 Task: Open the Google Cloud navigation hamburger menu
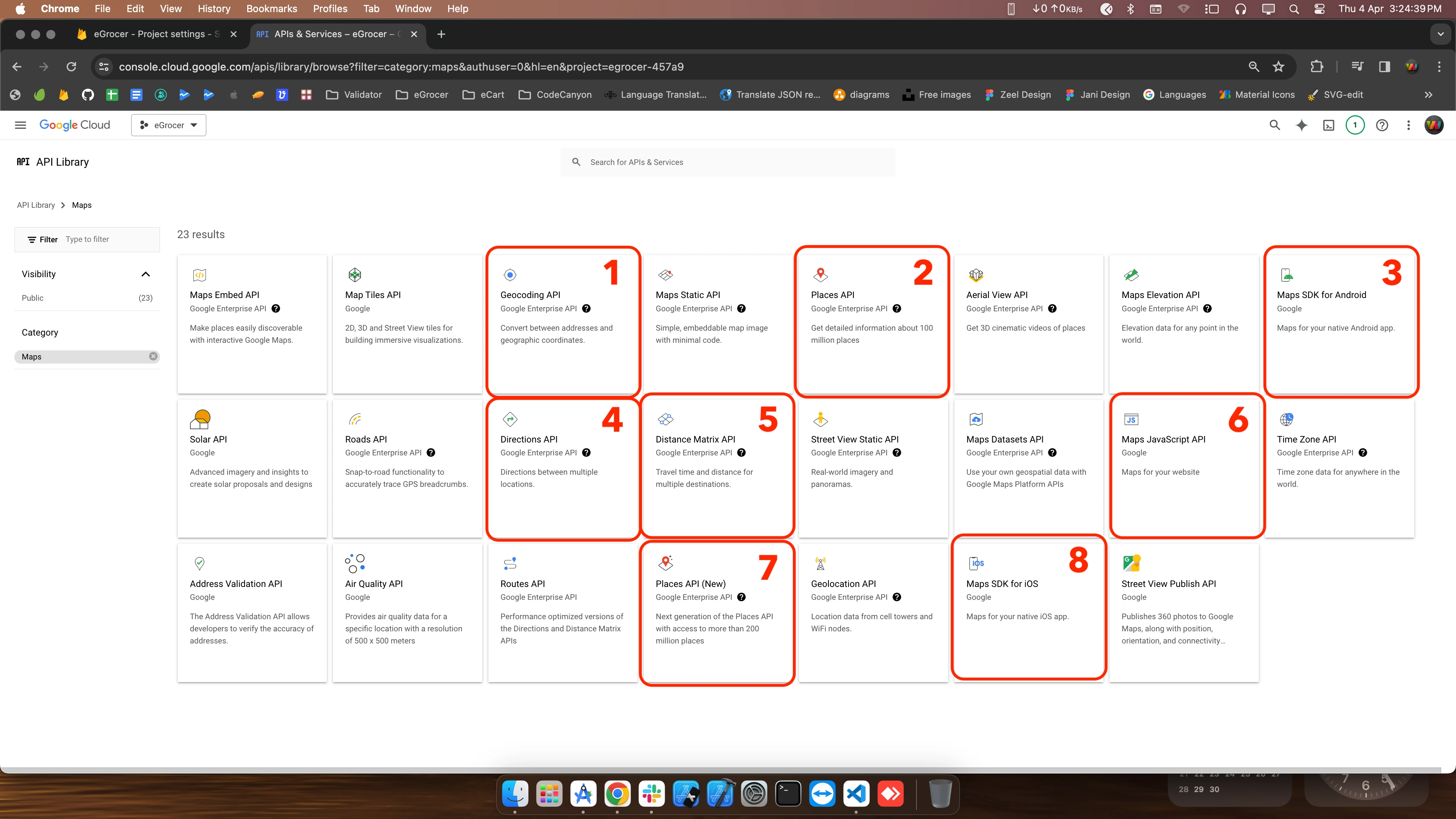(20, 125)
